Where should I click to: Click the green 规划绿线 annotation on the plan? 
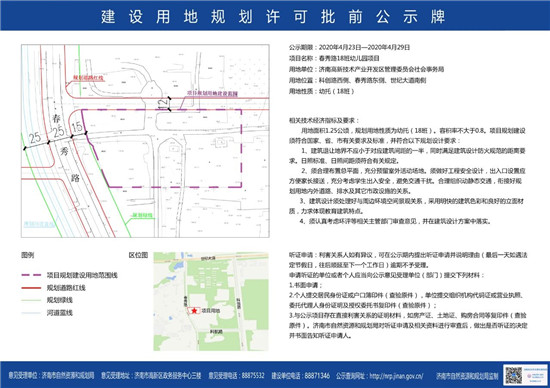click(143, 215)
